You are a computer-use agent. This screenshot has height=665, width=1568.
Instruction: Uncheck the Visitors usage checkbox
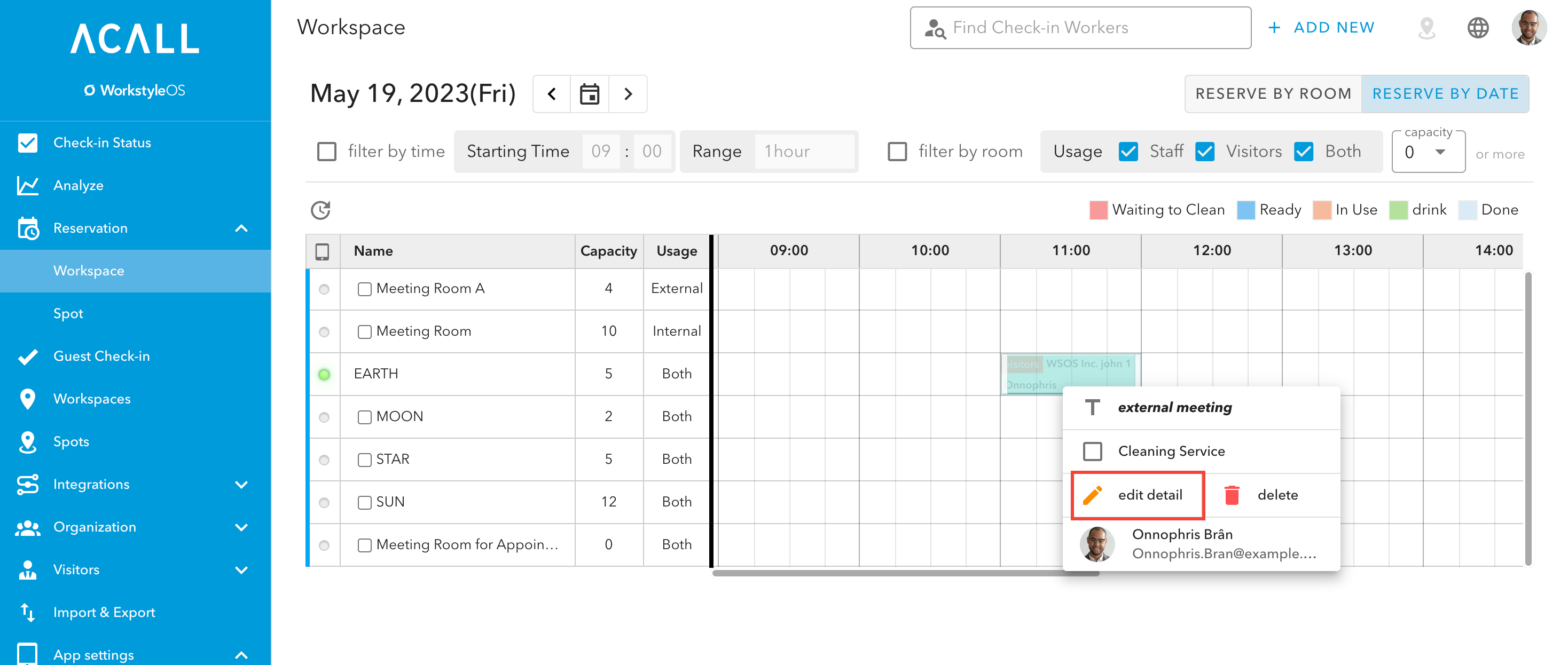pyautogui.click(x=1205, y=152)
